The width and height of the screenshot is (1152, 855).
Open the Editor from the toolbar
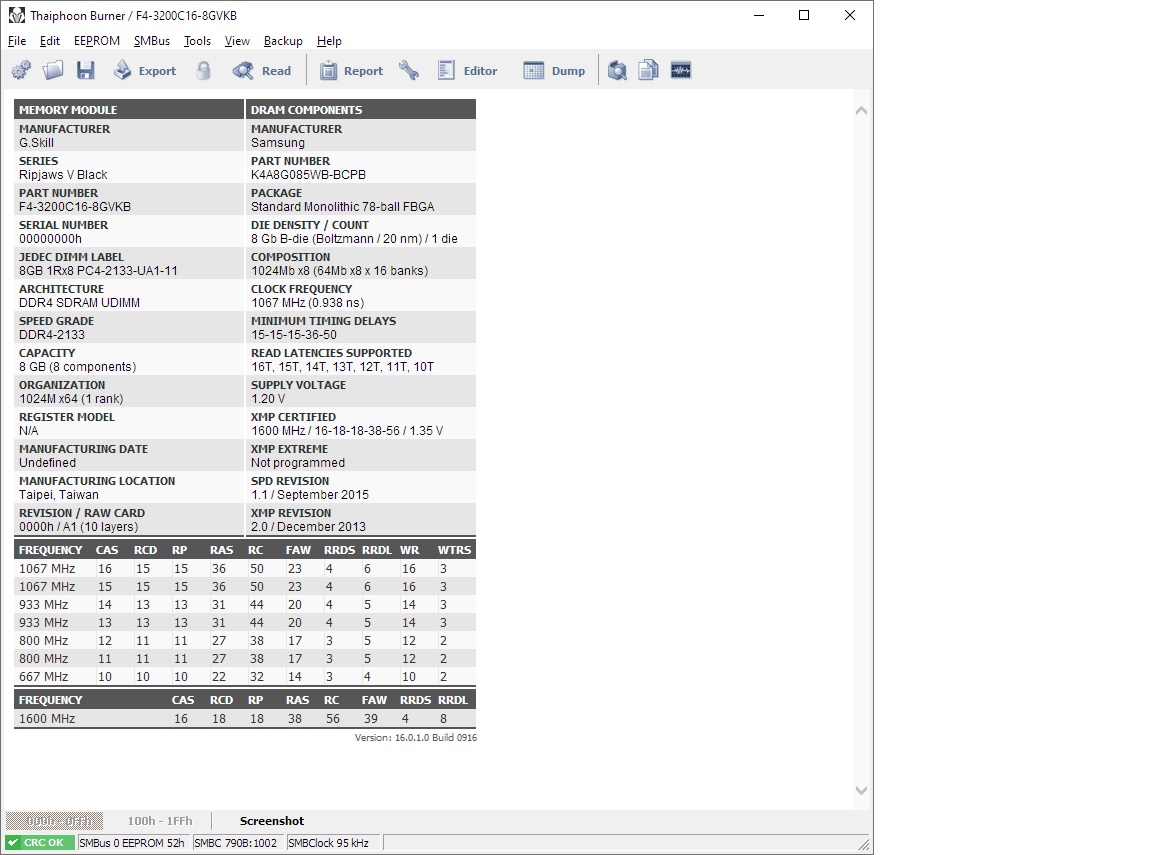click(467, 71)
